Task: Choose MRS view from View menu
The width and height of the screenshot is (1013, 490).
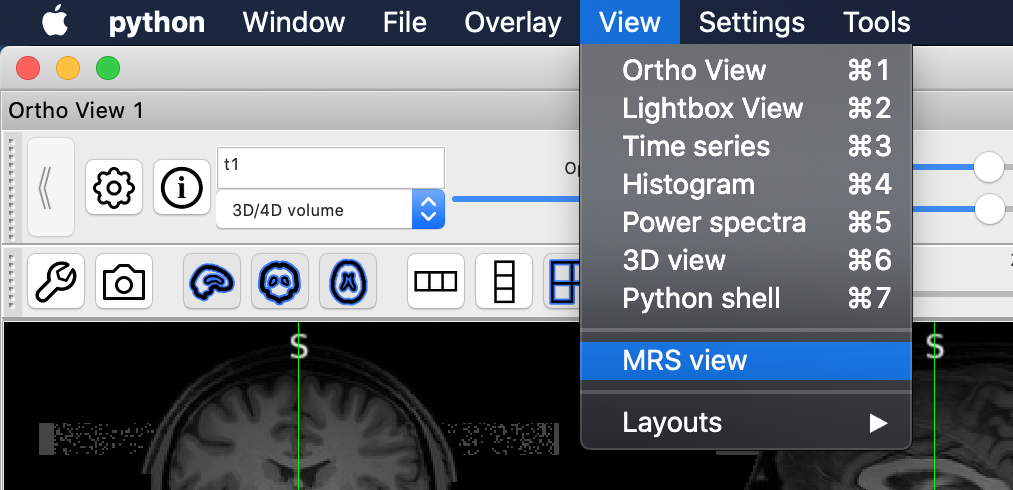Action: coord(745,361)
